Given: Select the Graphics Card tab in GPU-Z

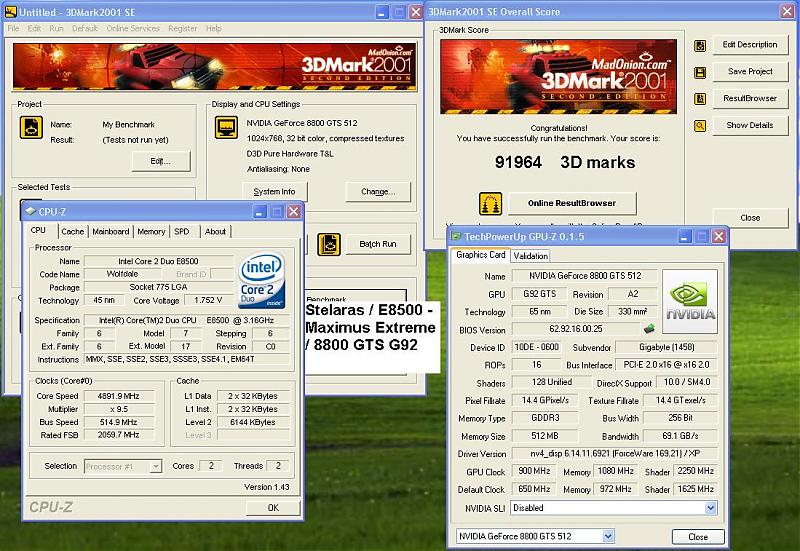Looking at the screenshot, I should 481,255.
